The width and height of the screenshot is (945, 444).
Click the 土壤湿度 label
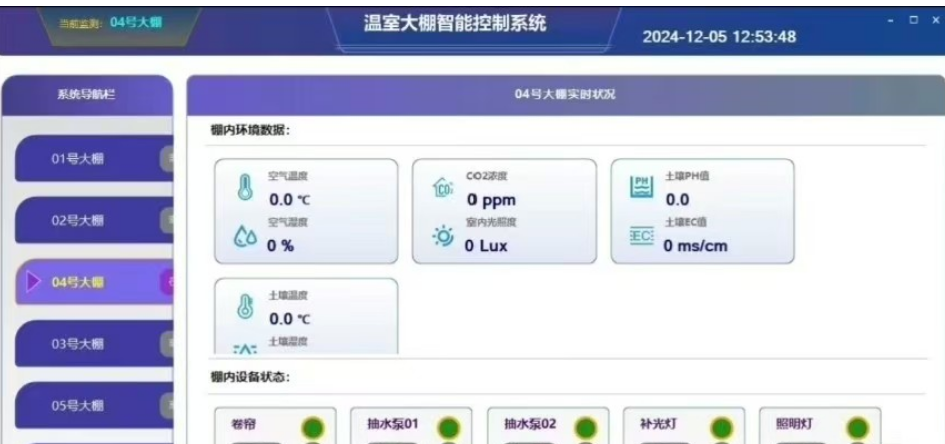[287, 342]
